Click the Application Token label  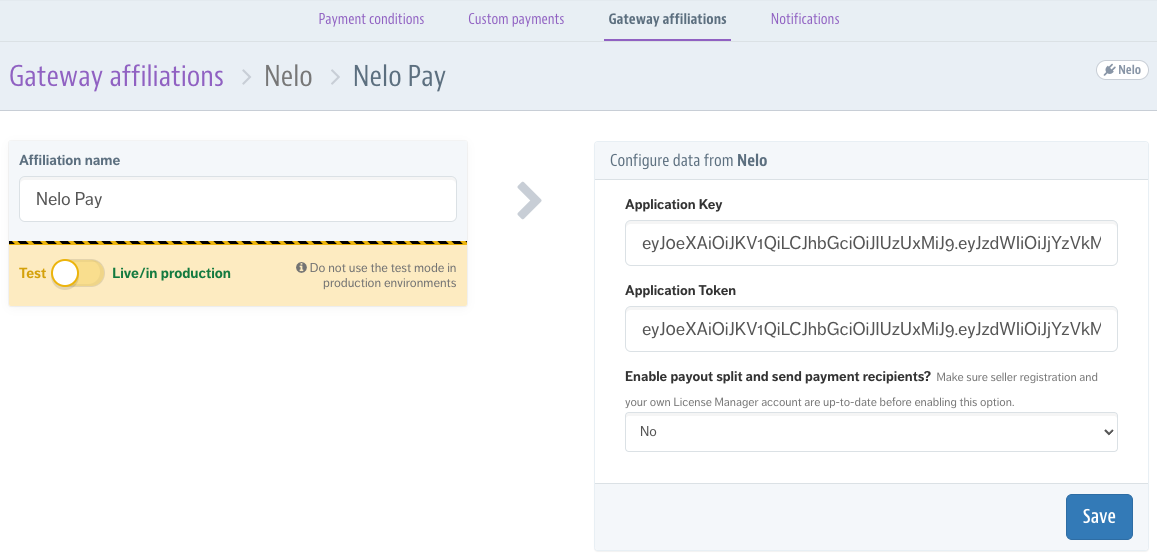point(680,291)
